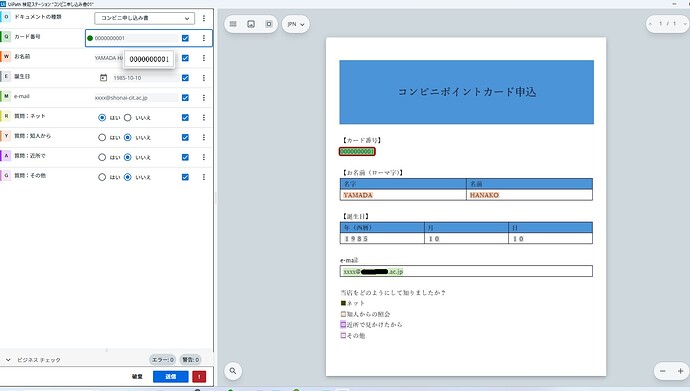Select いいえ for 質問：知人から

[128, 137]
